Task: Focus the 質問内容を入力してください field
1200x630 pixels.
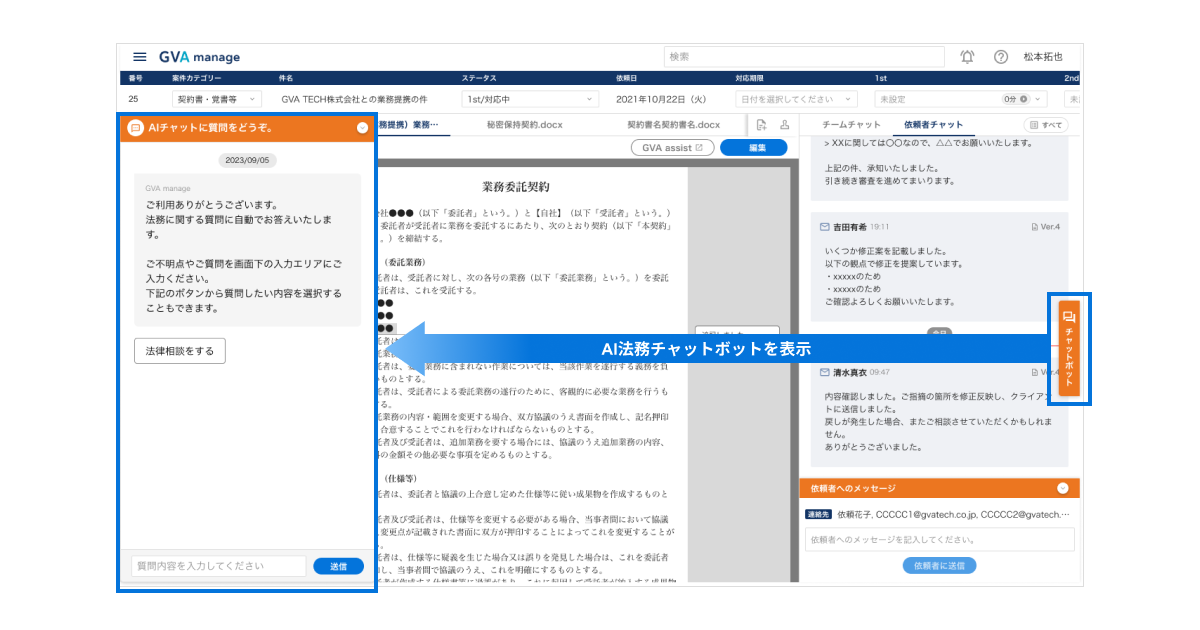Action: tap(219, 566)
